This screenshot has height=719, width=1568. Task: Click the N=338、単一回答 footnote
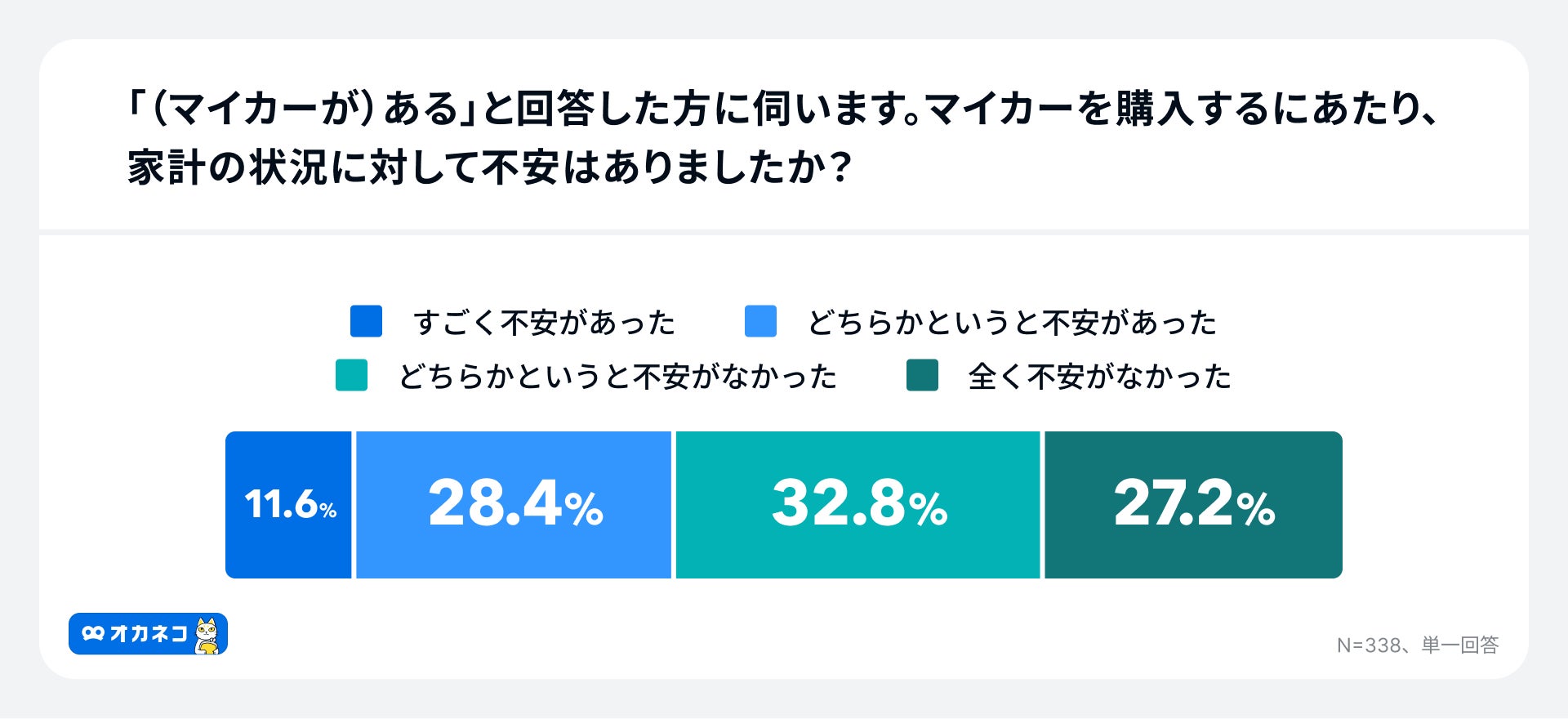[1417, 645]
